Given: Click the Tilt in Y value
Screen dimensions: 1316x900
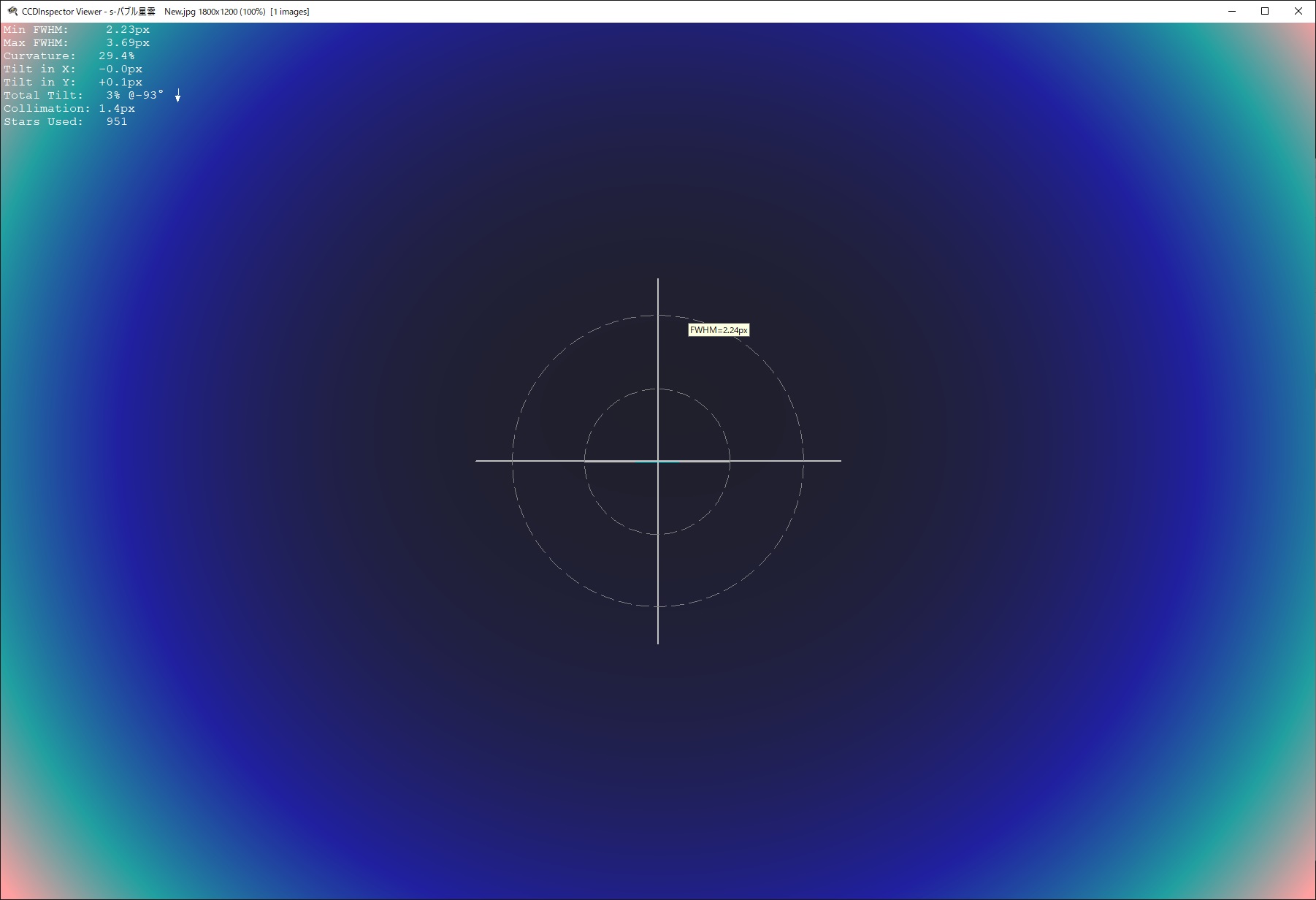Looking at the screenshot, I should [x=120, y=83].
